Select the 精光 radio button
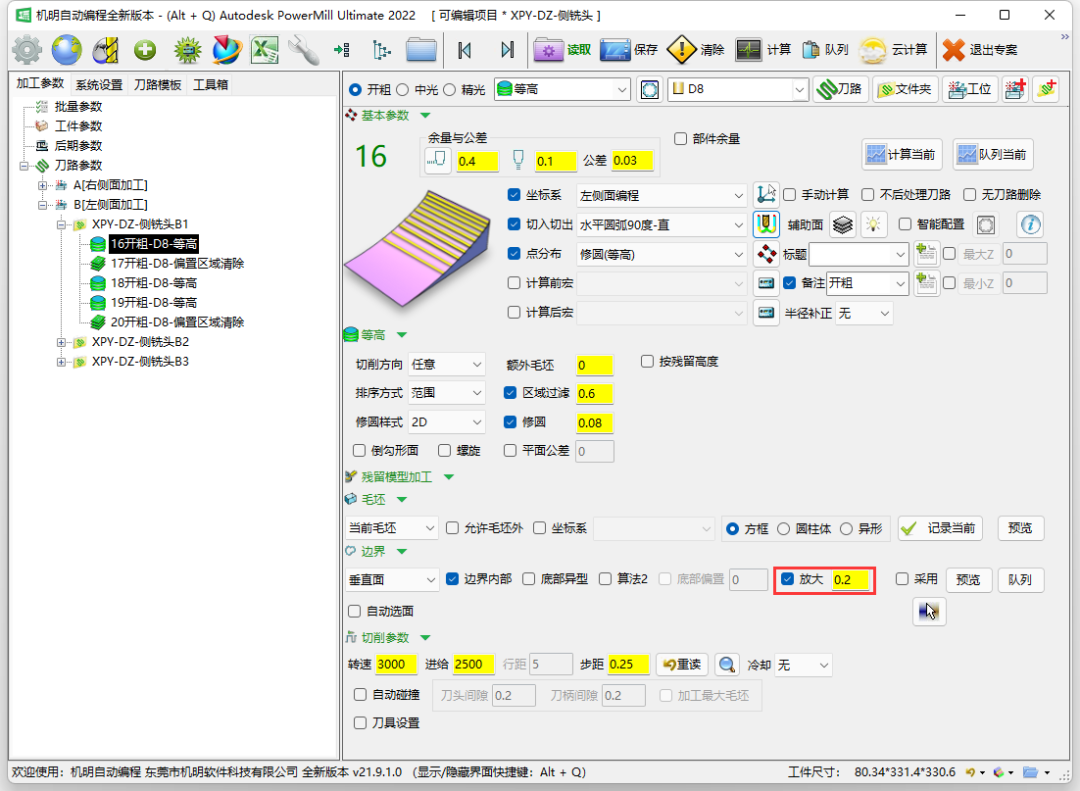This screenshot has height=791, width=1080. point(449,90)
